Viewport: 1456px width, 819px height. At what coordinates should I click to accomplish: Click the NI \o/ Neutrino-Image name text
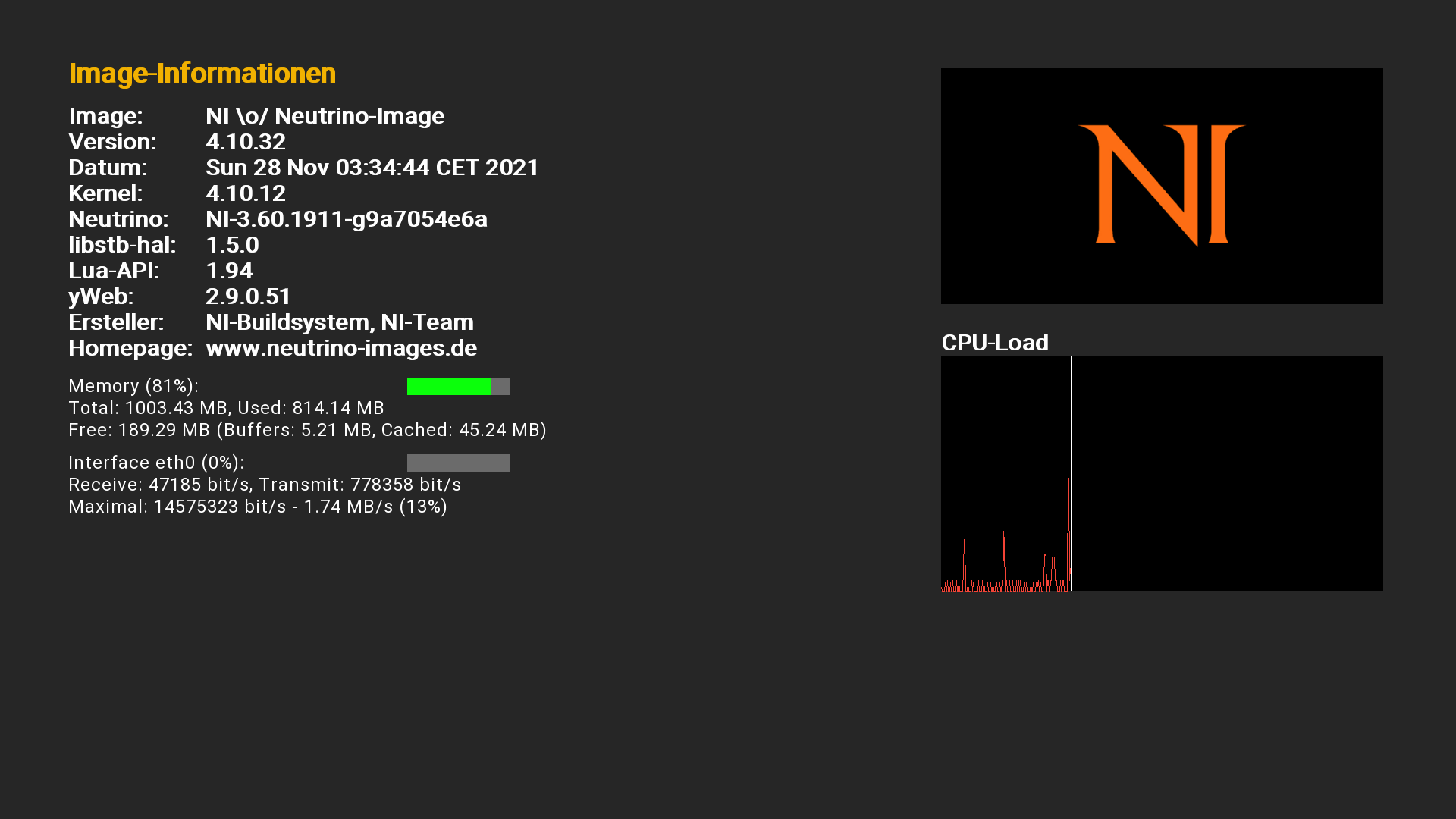pyautogui.click(x=325, y=116)
